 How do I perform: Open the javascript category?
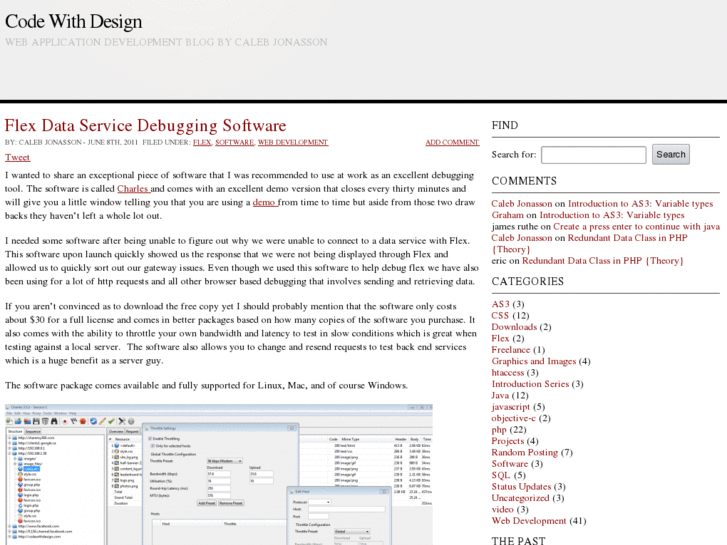[510, 407]
